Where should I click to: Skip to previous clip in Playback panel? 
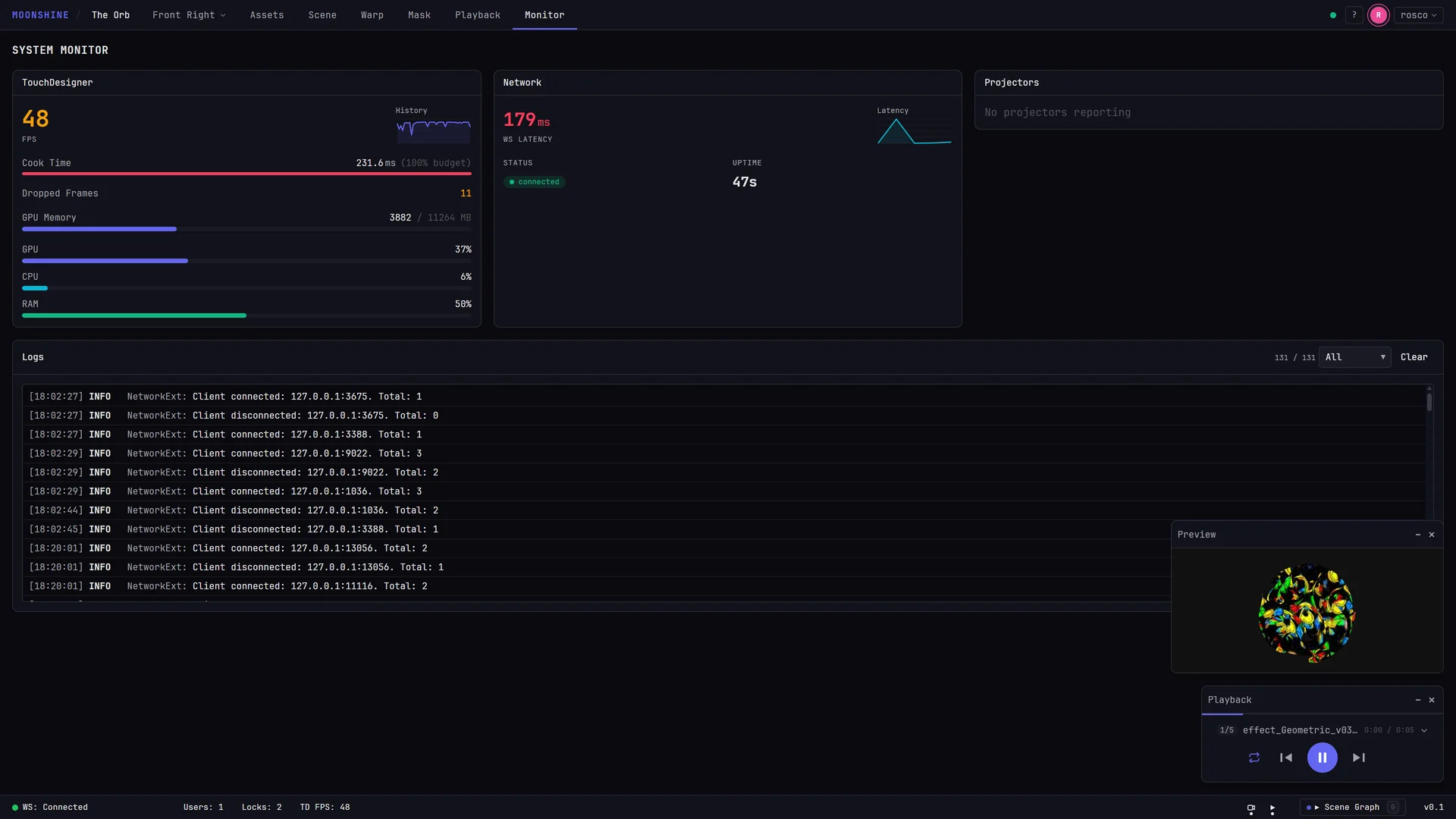[1286, 758]
